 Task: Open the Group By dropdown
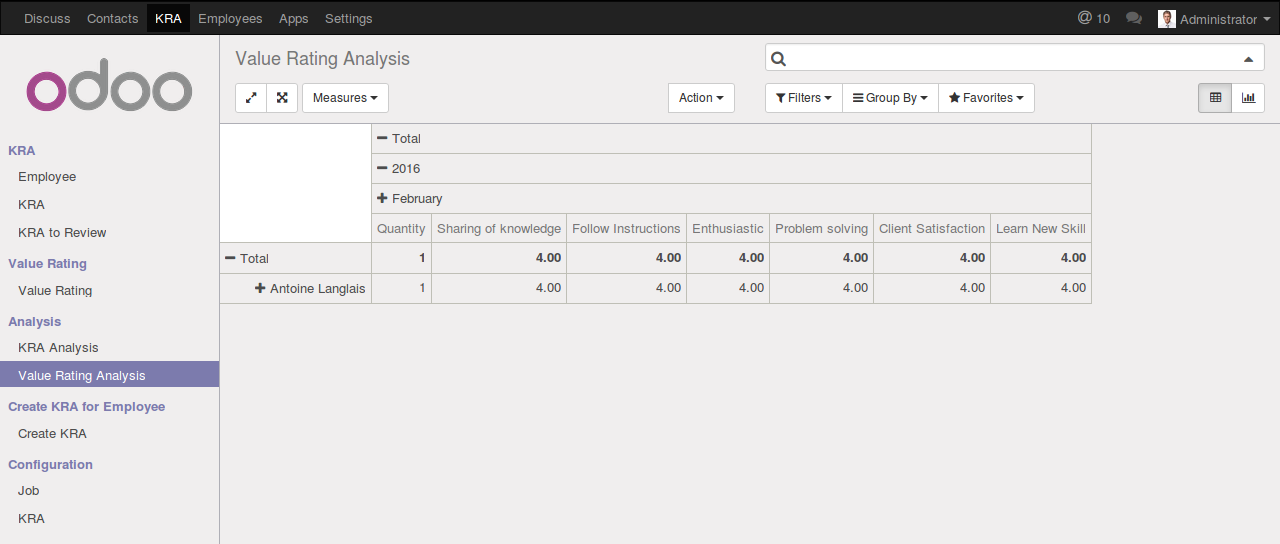(890, 98)
